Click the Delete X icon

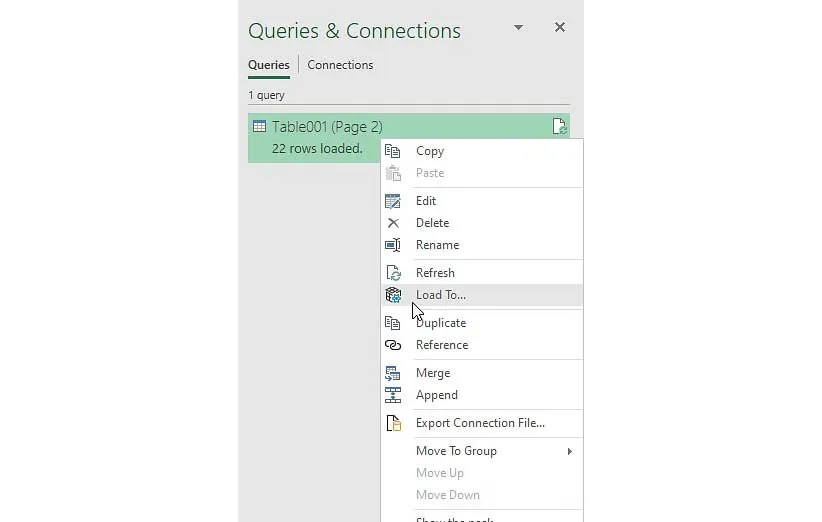[393, 223]
